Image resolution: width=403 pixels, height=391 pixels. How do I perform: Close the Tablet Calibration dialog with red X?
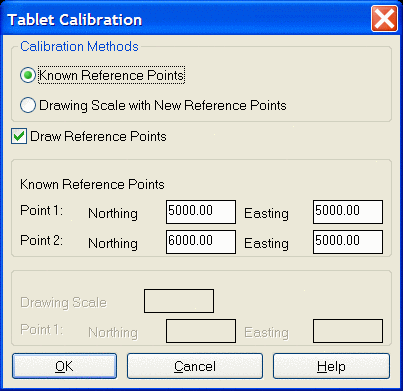384,19
